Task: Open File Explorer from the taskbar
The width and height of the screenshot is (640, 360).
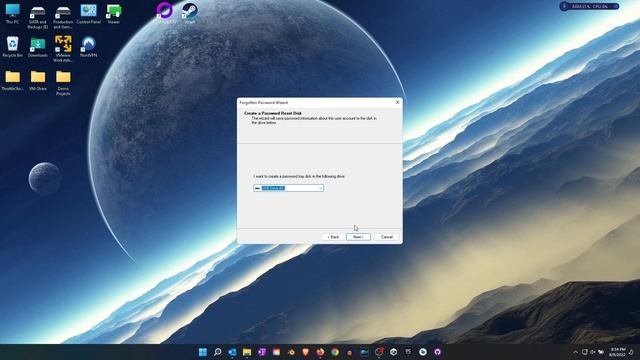Action: 247,352
